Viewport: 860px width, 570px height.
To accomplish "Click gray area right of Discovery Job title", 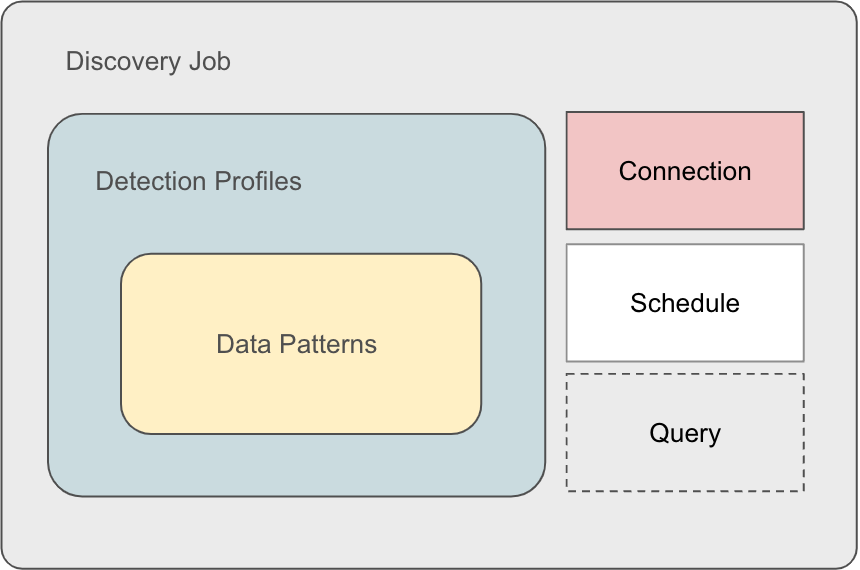I will pyautogui.click(x=450, y=61).
